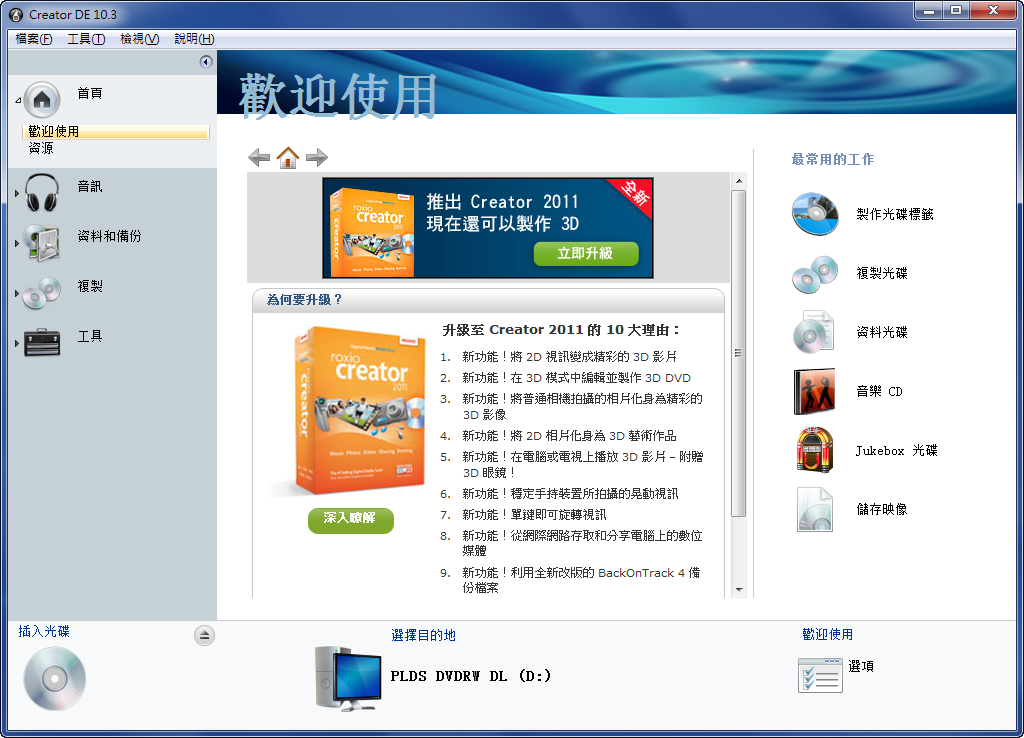
Task: Open the 資料光碟 task link
Action: [x=882, y=332]
